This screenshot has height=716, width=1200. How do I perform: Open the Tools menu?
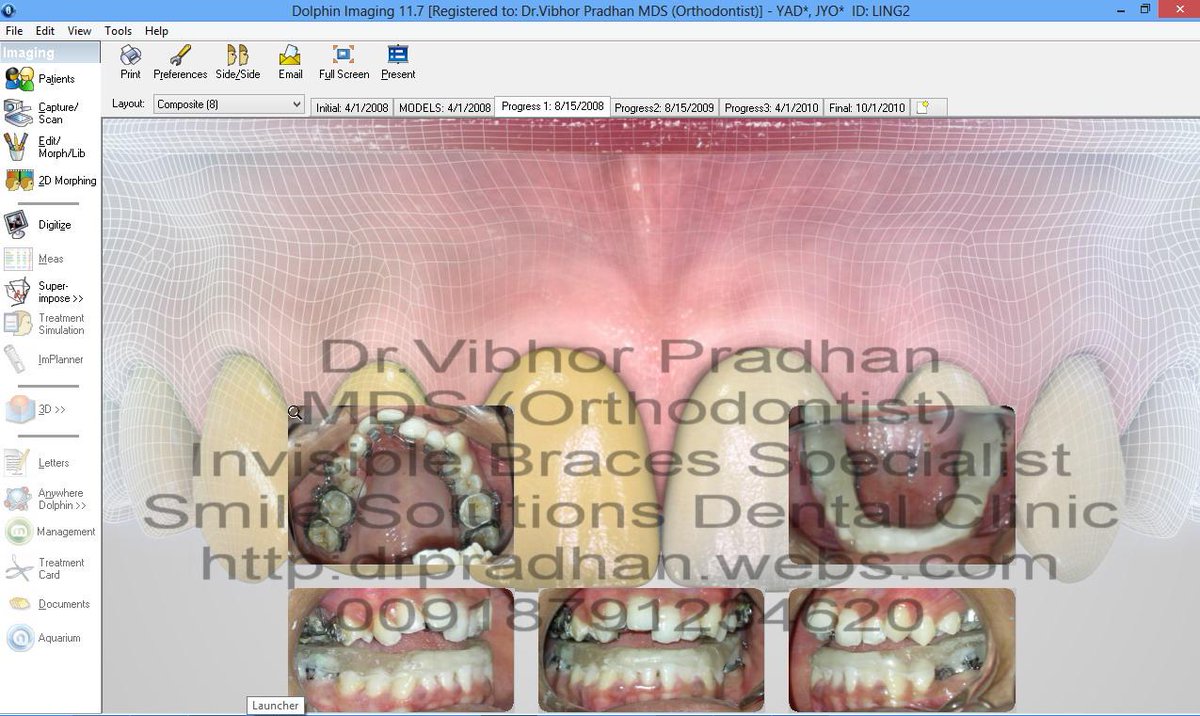[x=118, y=31]
